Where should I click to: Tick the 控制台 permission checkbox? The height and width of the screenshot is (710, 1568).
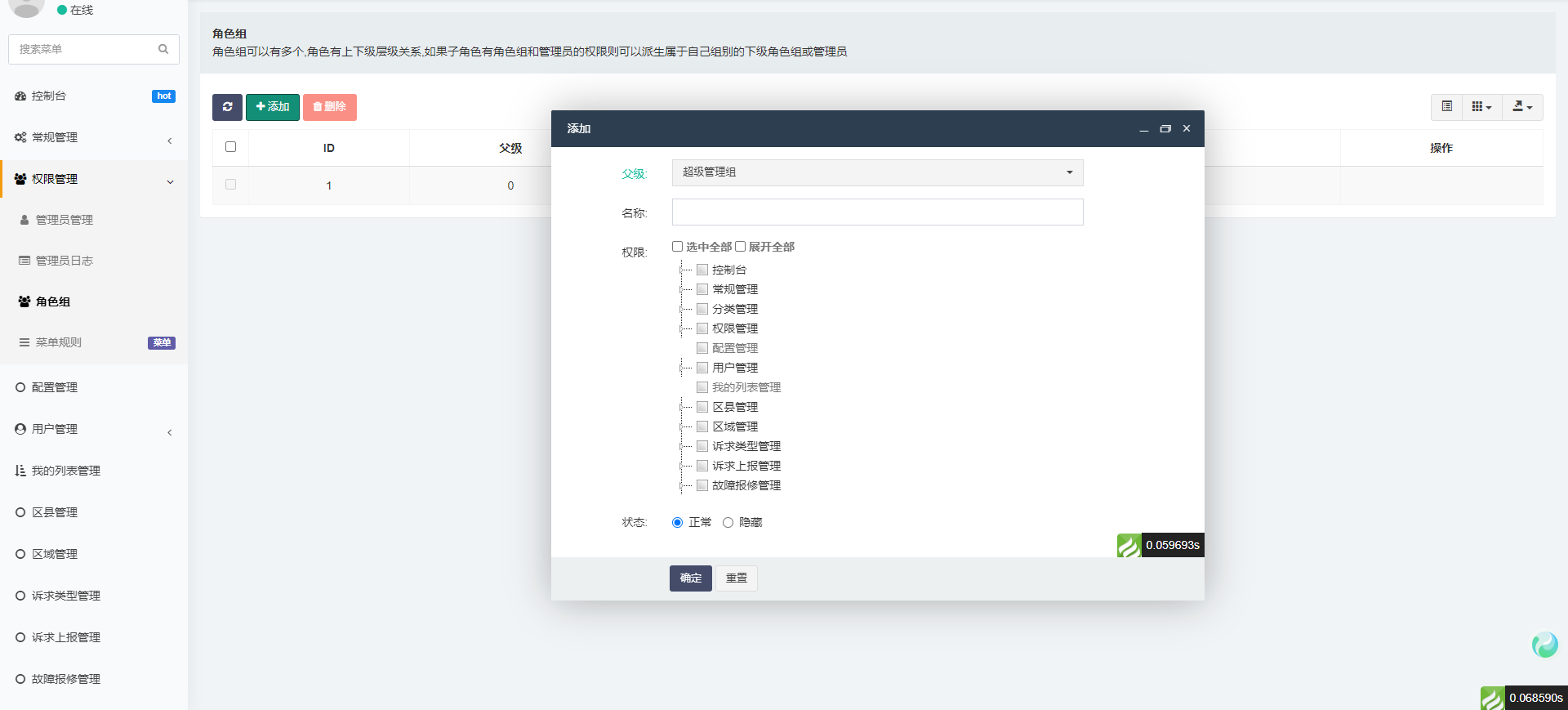coord(702,270)
